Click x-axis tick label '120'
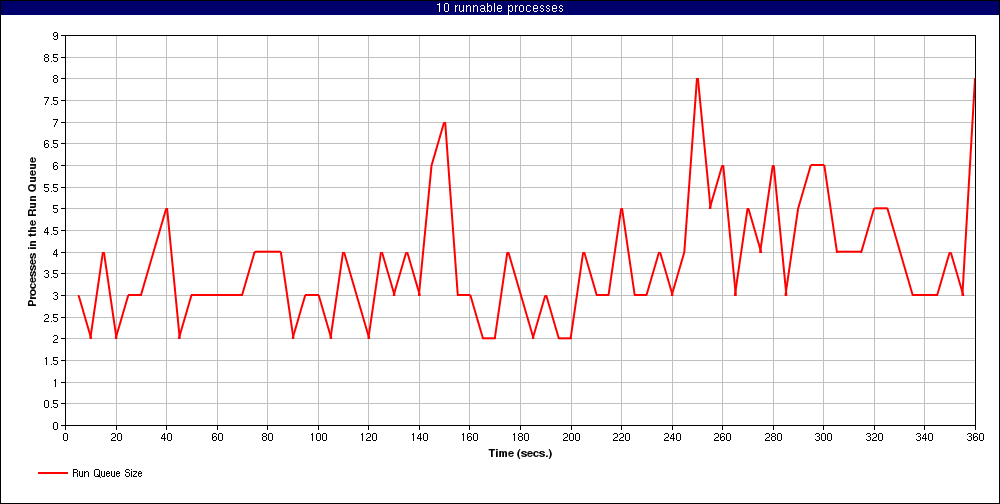1000x504 pixels. click(369, 437)
